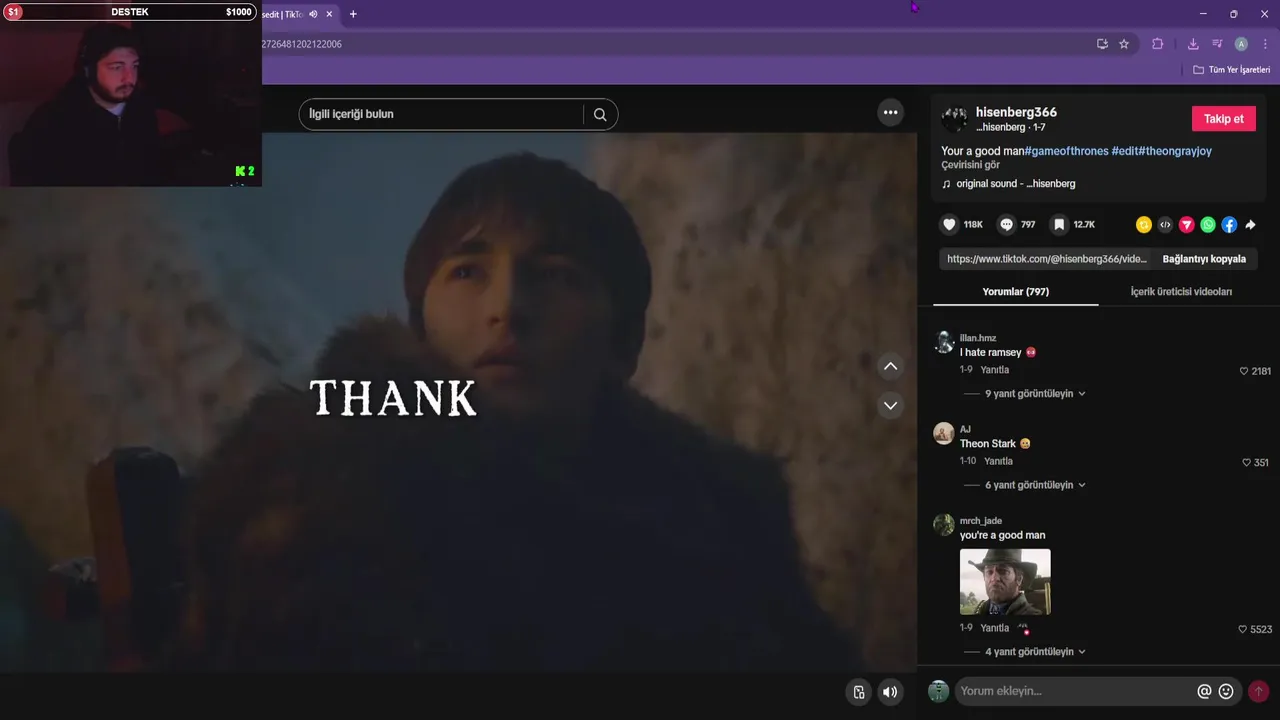Like AJ's Theon Stark comment
This screenshot has width=1280, height=720.
[x=1246, y=463]
